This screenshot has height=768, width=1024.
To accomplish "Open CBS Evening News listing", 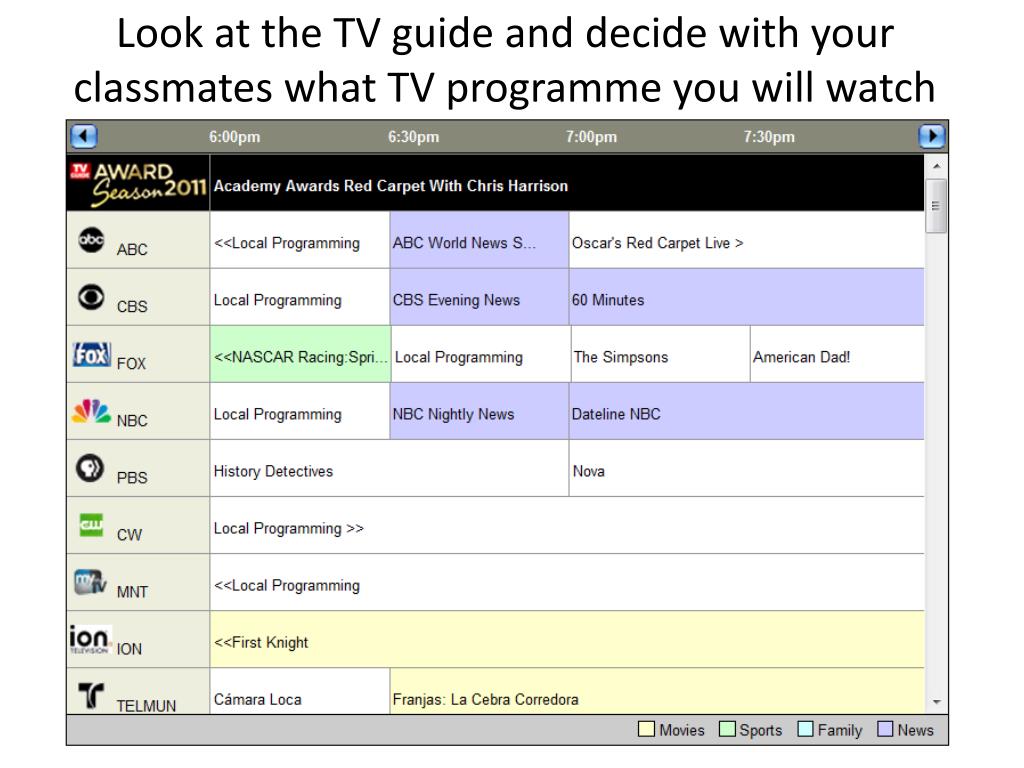I will click(x=479, y=297).
